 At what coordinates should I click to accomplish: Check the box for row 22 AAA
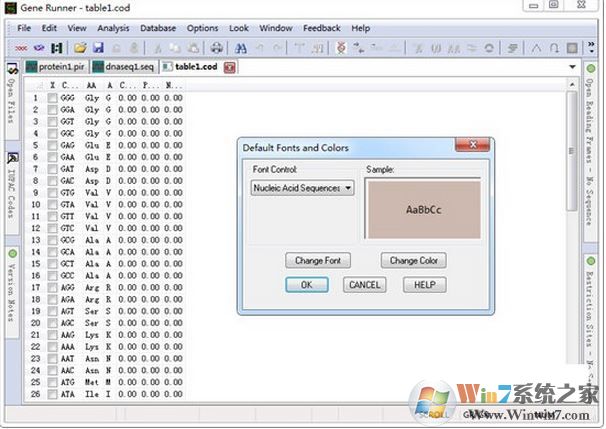pyautogui.click(x=52, y=347)
